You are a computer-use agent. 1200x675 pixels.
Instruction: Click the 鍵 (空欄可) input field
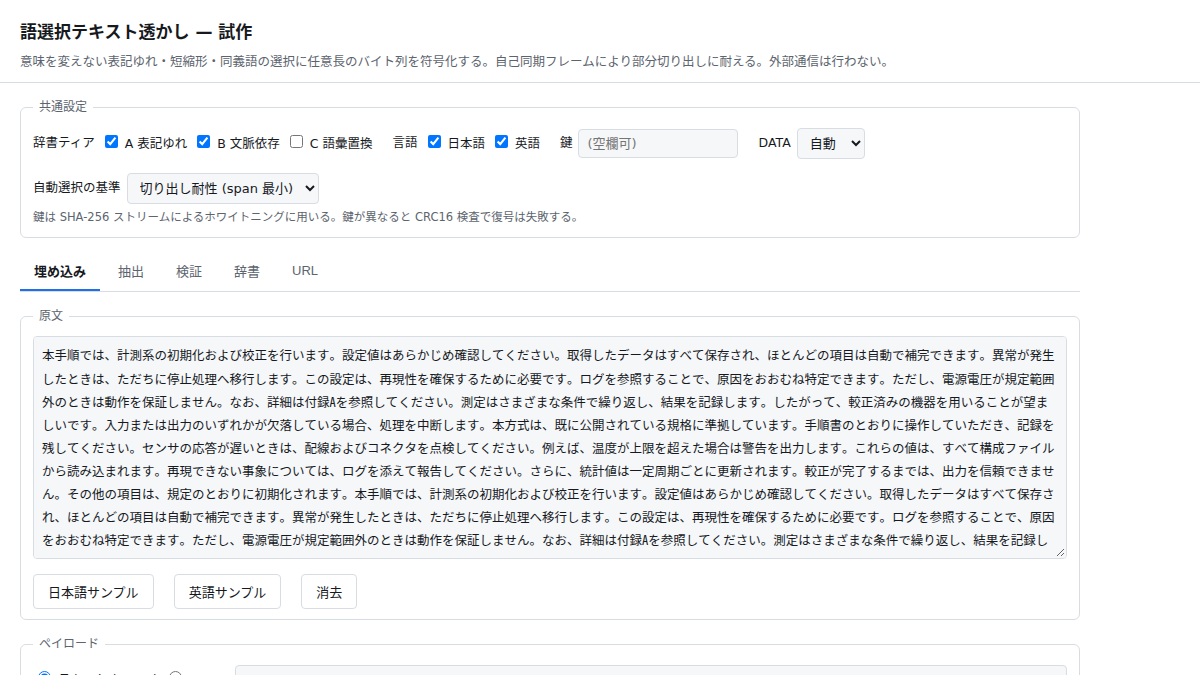(x=658, y=143)
